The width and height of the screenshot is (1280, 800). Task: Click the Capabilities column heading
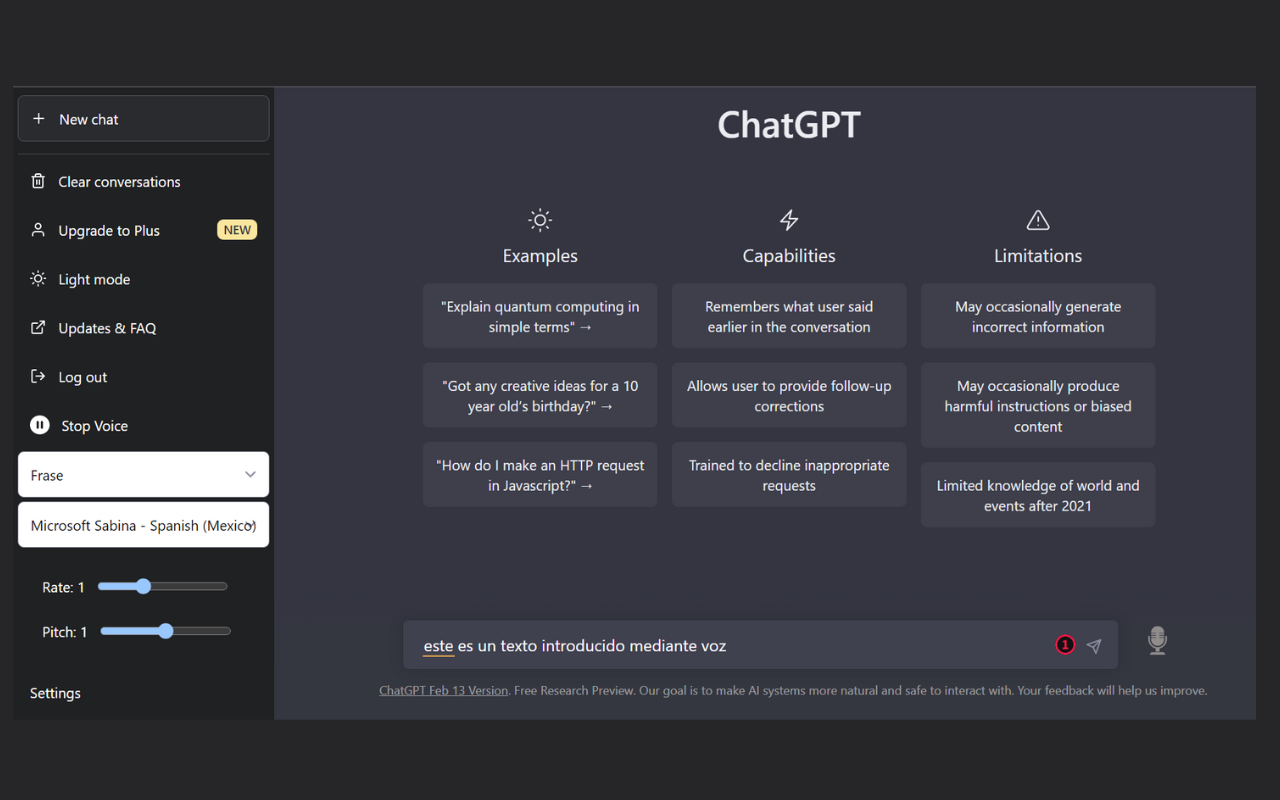tap(789, 256)
